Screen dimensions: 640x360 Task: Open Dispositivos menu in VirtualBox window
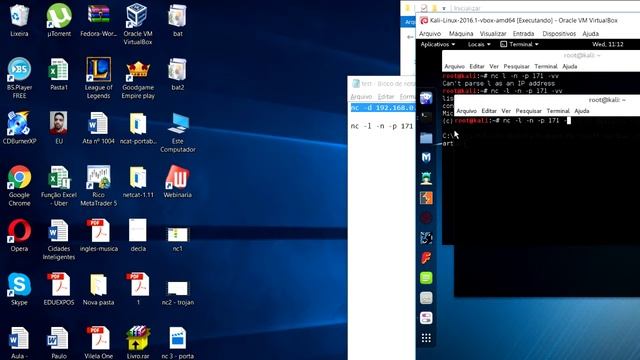click(559, 33)
